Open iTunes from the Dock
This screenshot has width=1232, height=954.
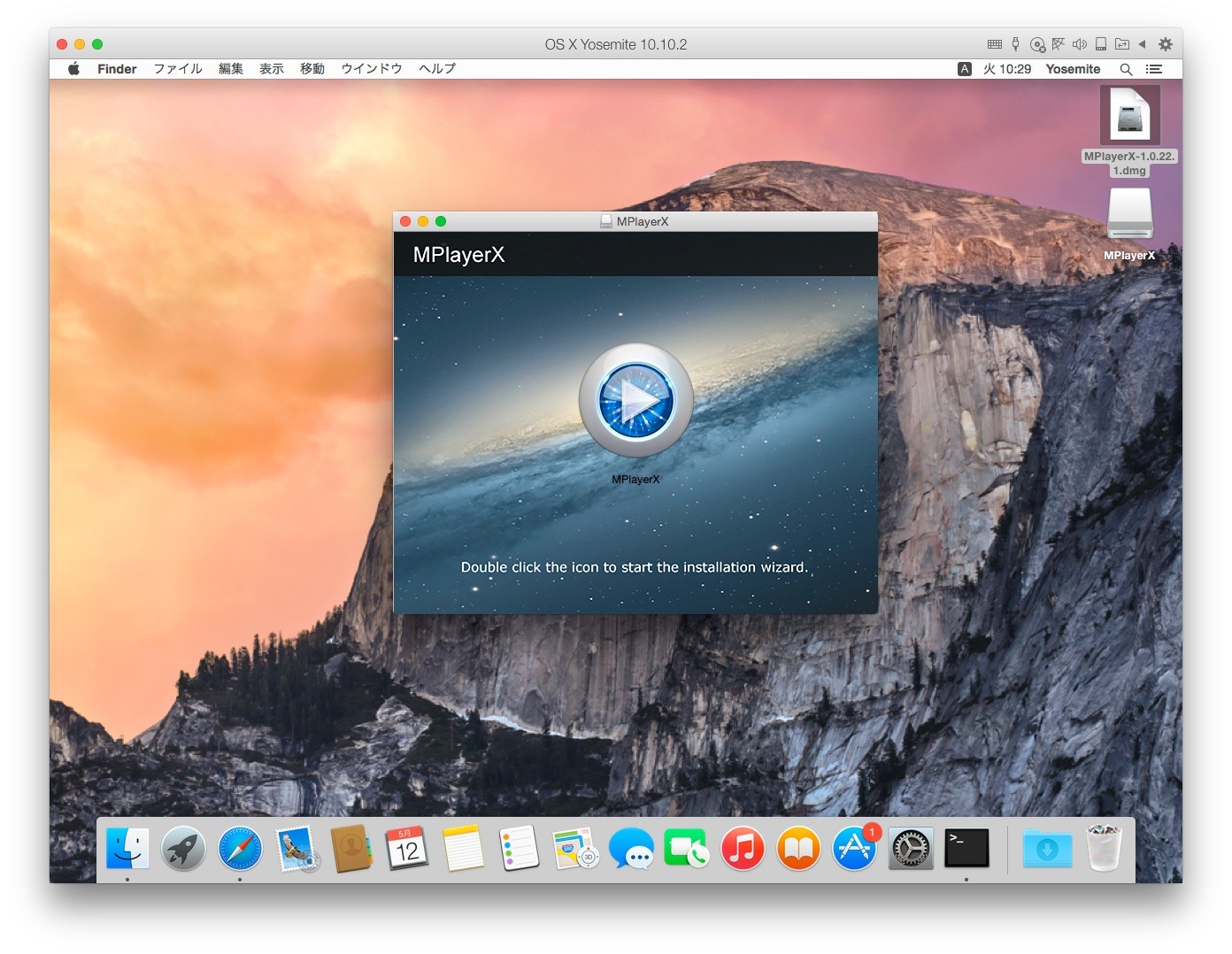743,849
